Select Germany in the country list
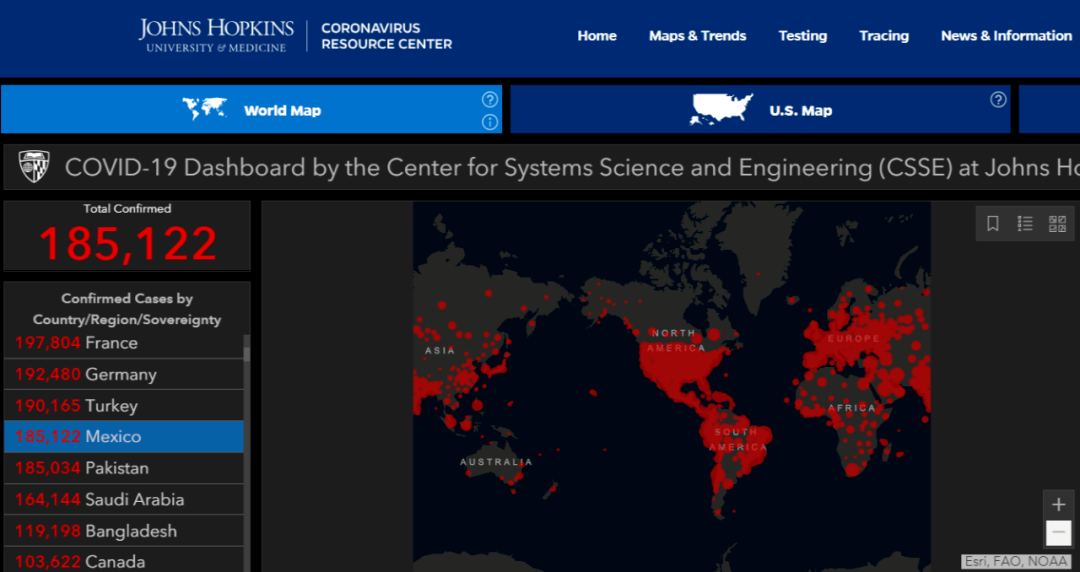This screenshot has width=1080, height=572. click(x=124, y=374)
